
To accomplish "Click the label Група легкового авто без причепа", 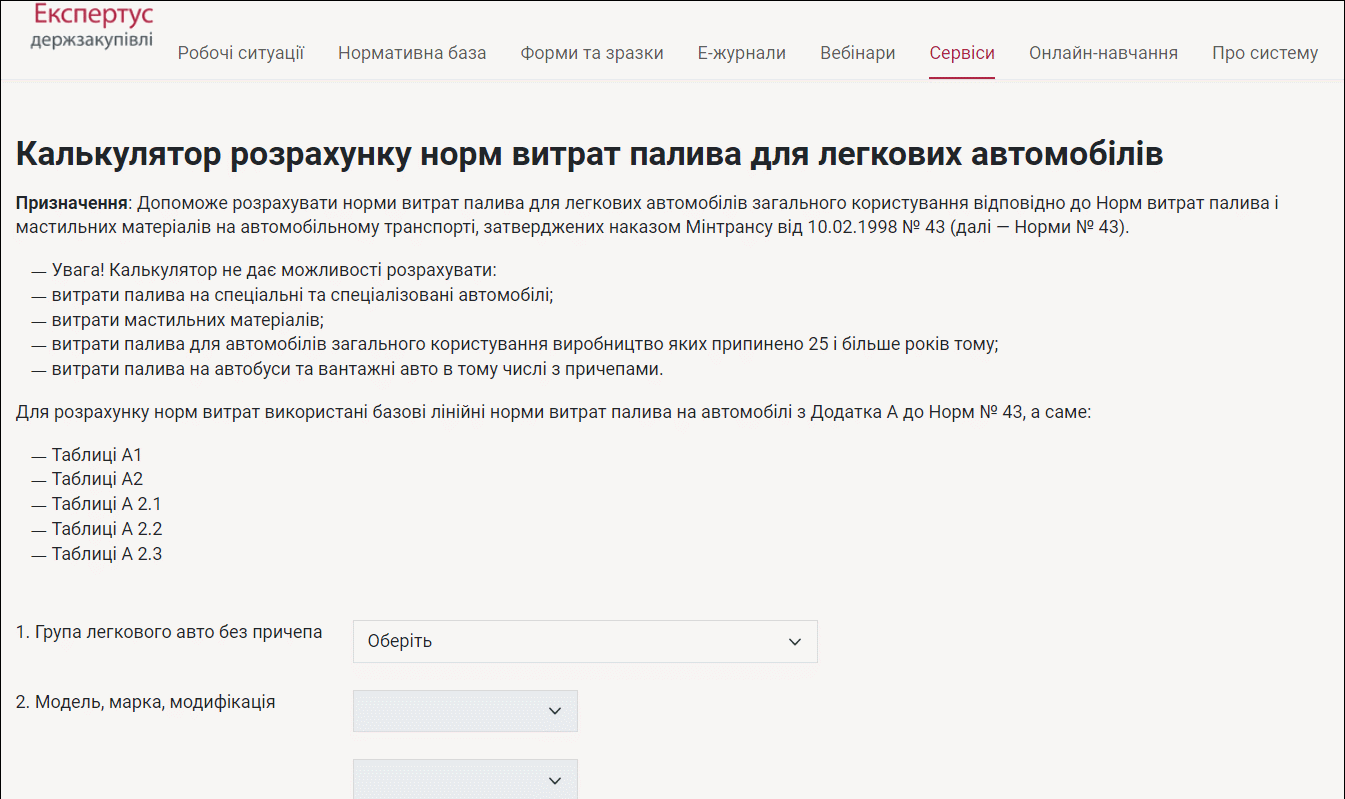I will [x=169, y=632].
